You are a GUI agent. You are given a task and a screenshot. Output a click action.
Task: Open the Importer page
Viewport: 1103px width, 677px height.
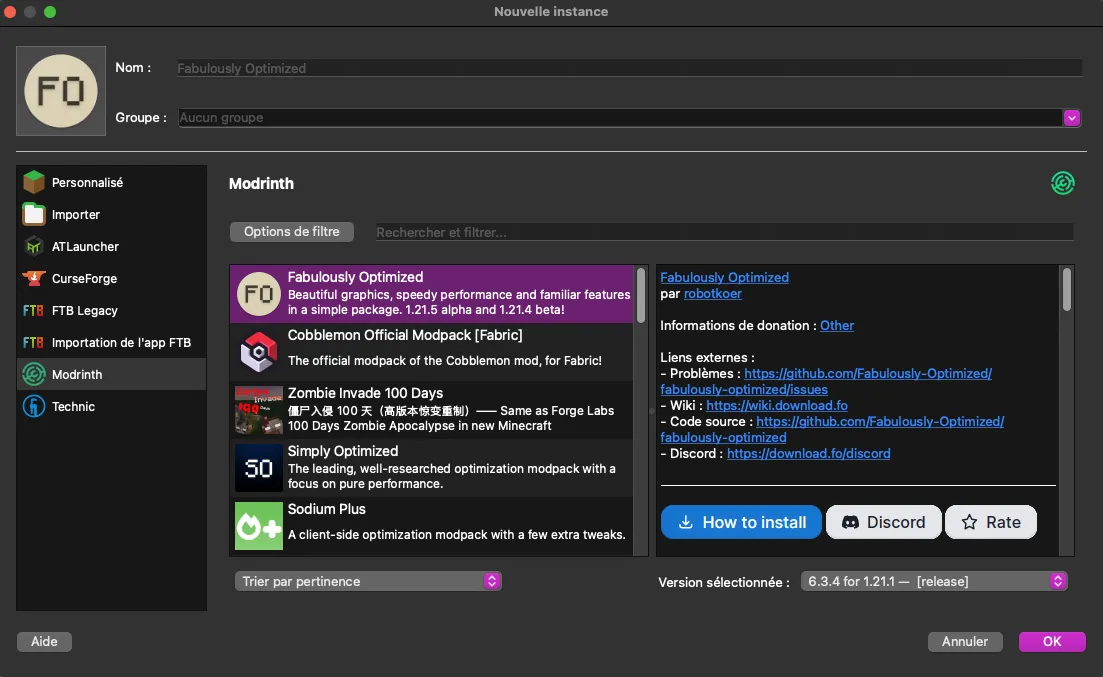(76, 215)
